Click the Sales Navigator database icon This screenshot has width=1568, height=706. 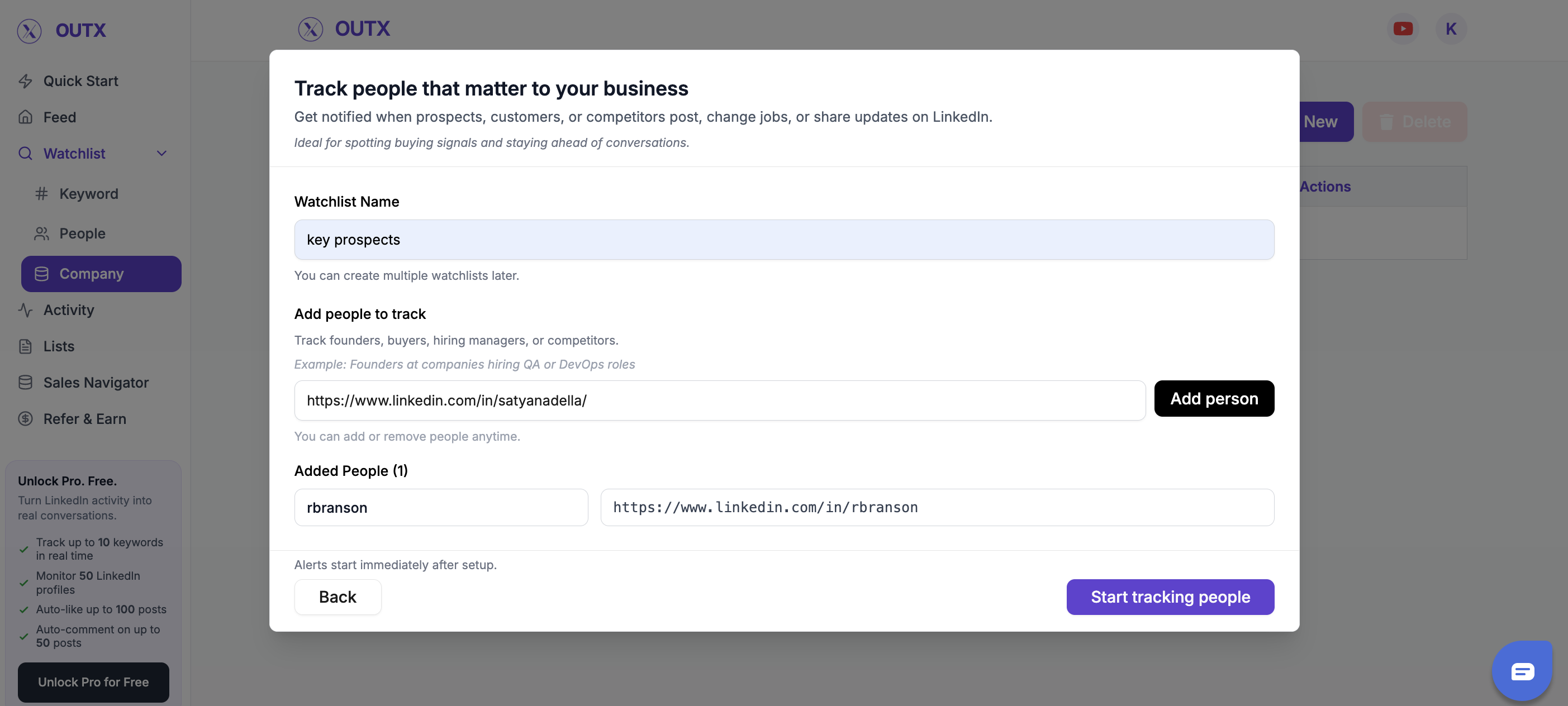point(25,382)
